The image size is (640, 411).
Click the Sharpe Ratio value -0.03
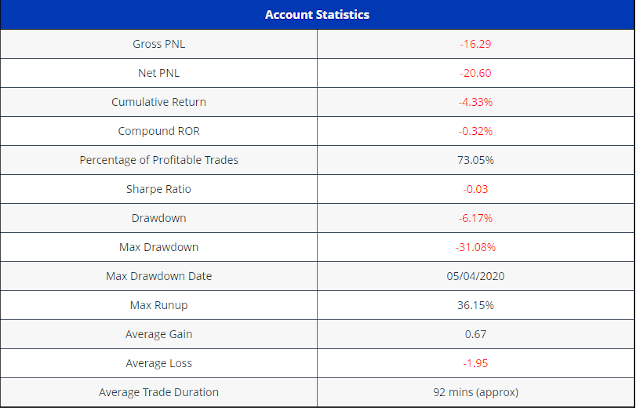point(475,189)
